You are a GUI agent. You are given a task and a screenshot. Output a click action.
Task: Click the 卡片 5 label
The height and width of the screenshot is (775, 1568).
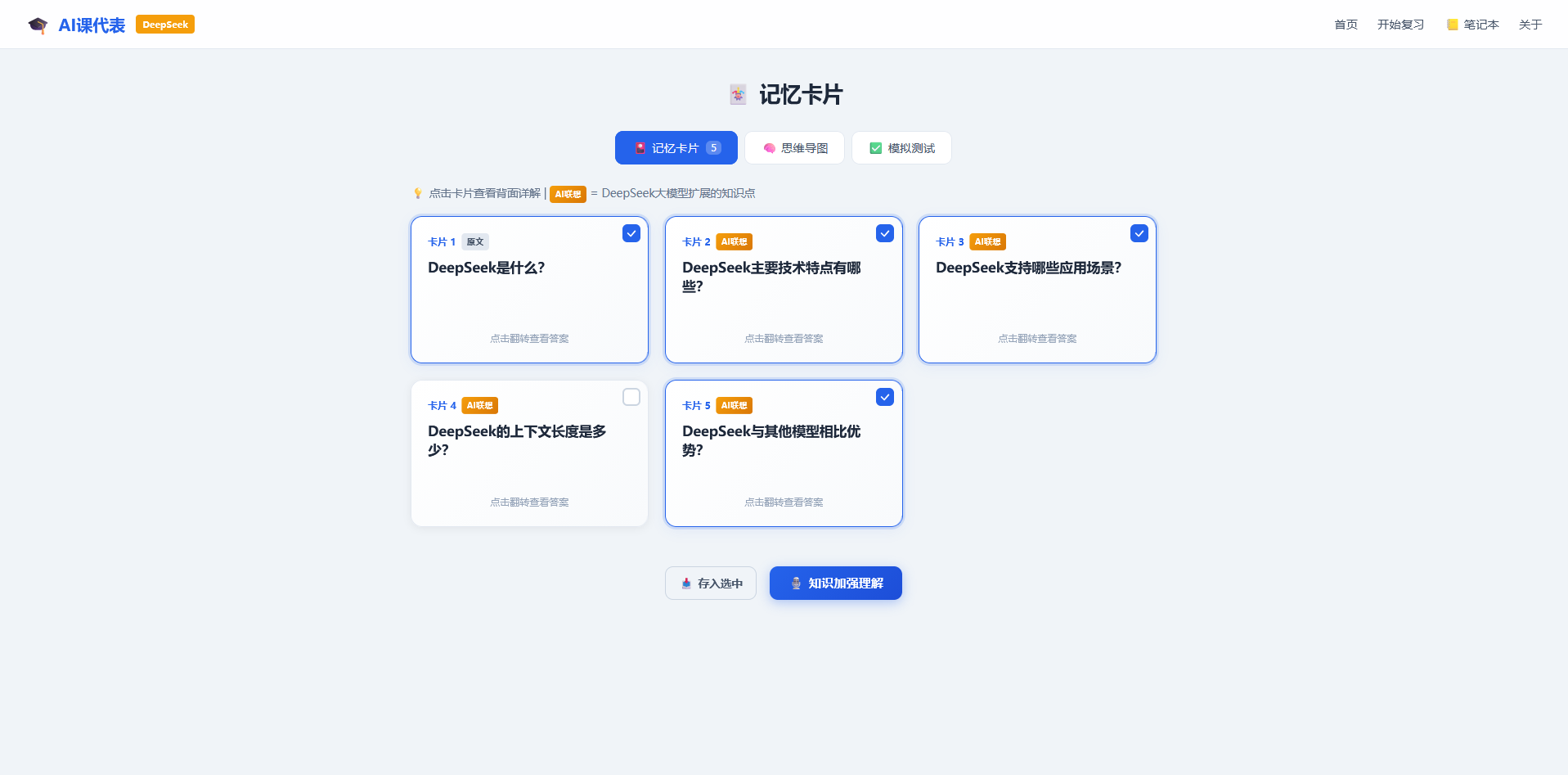point(696,406)
